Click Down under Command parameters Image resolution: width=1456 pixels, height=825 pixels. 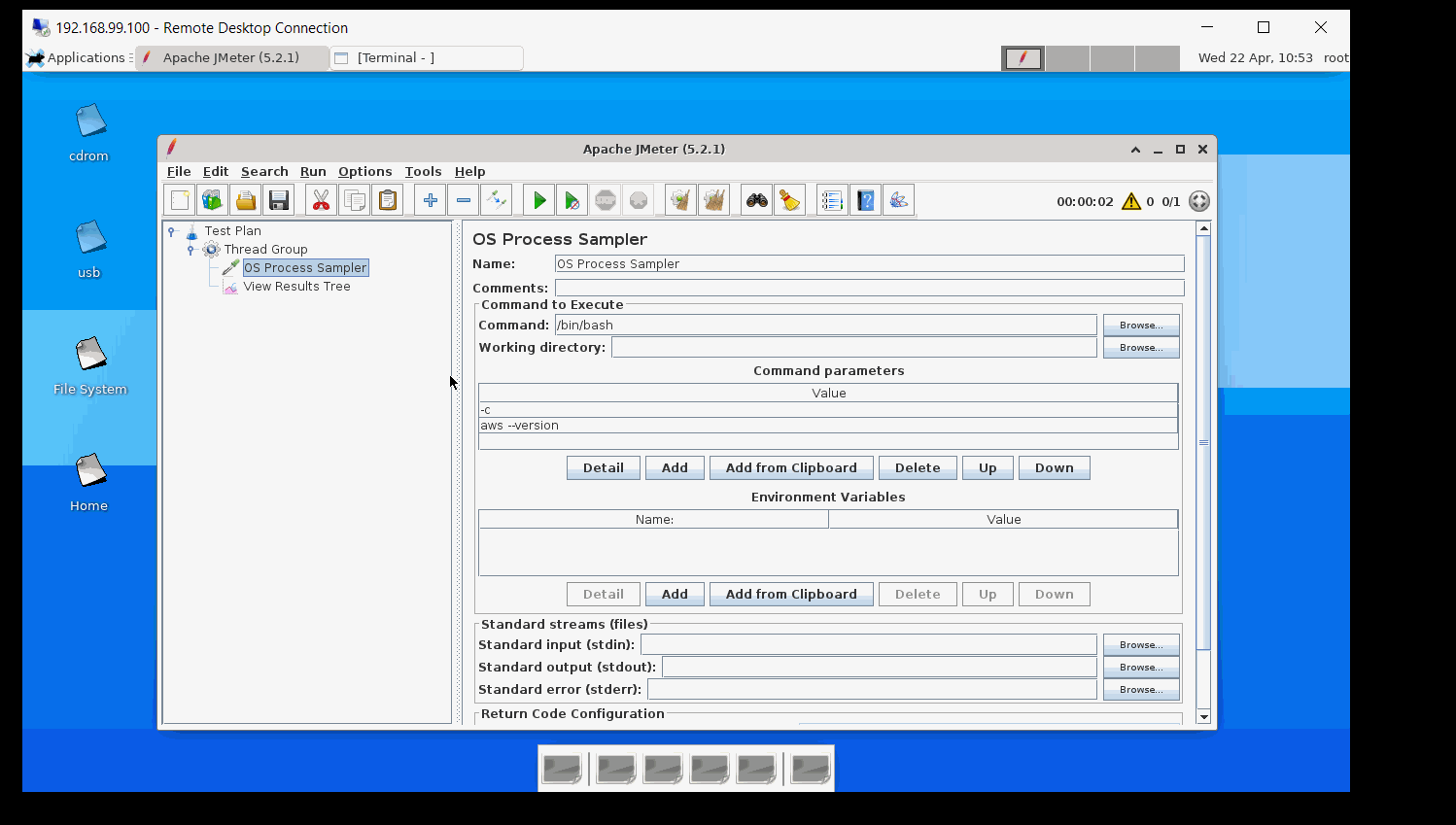click(x=1055, y=467)
